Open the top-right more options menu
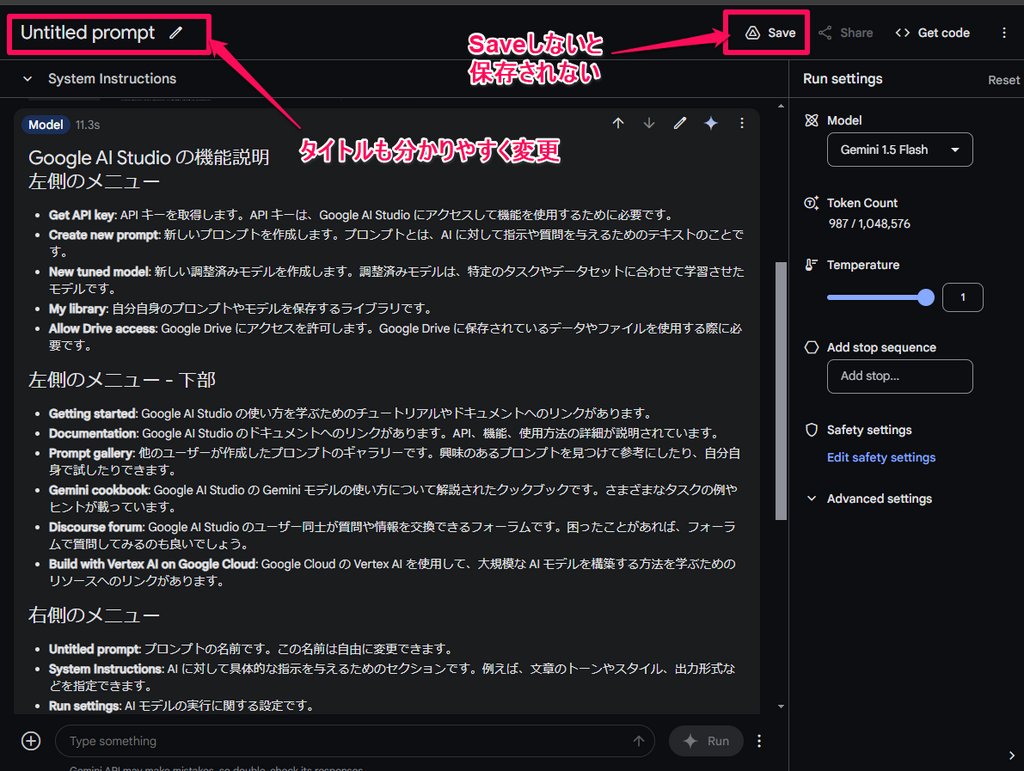This screenshot has height=771, width=1024. pyautogui.click(x=1004, y=33)
